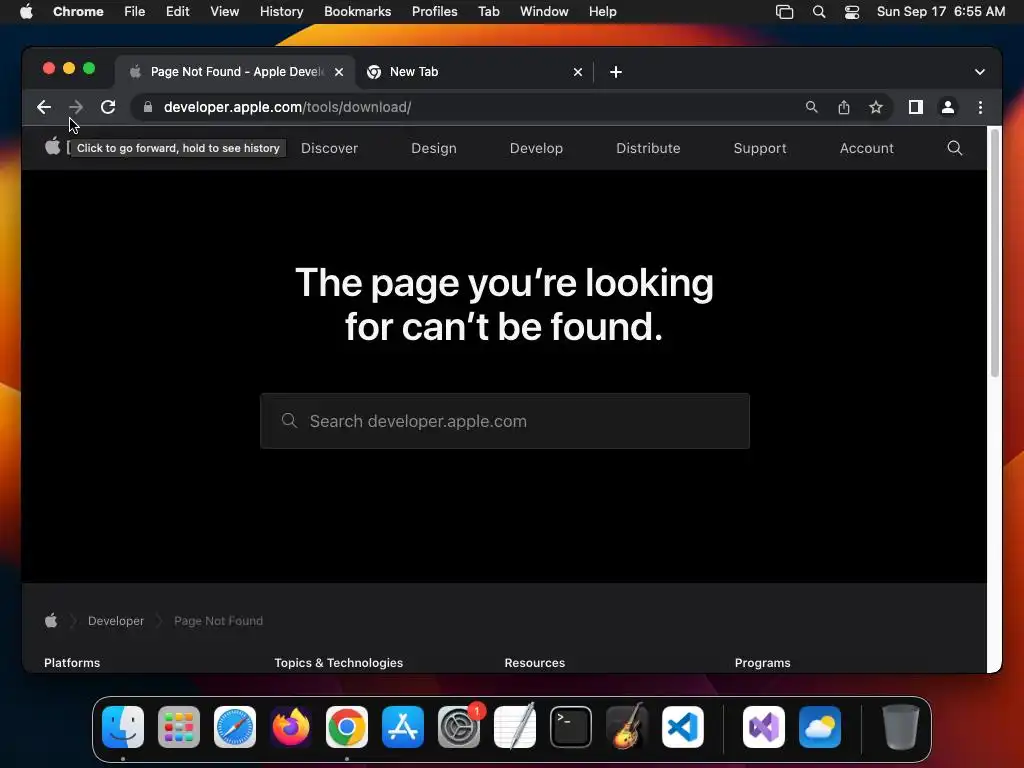This screenshot has height=768, width=1024.
Task: Open Firefox from the Dock
Action: point(291,727)
